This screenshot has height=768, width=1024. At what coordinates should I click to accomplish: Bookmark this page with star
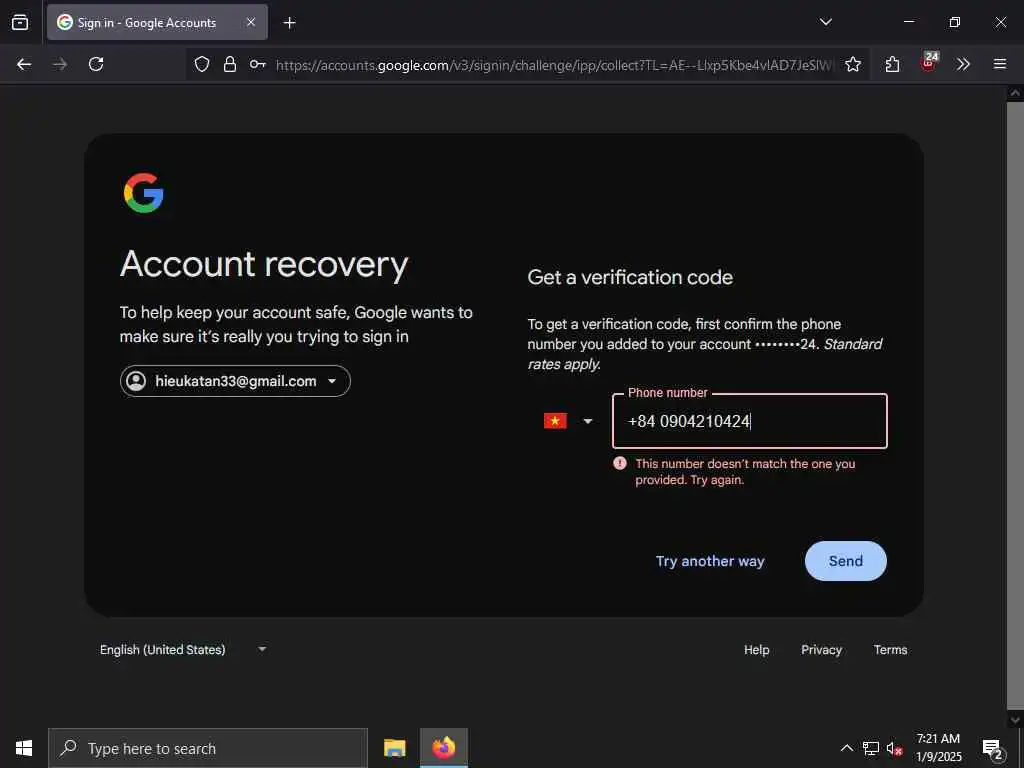[x=852, y=64]
